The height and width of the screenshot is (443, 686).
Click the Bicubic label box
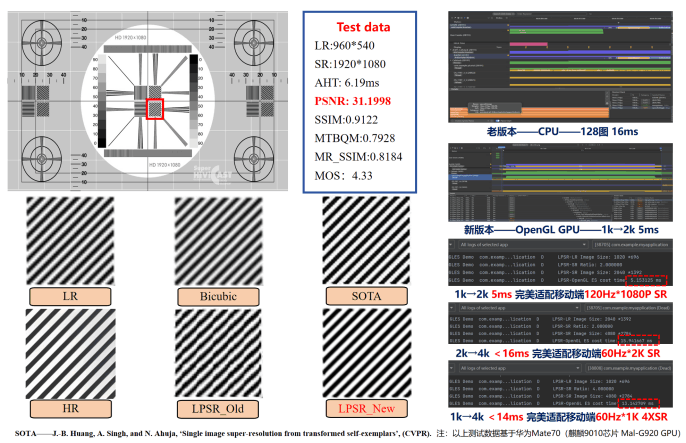coord(218,296)
